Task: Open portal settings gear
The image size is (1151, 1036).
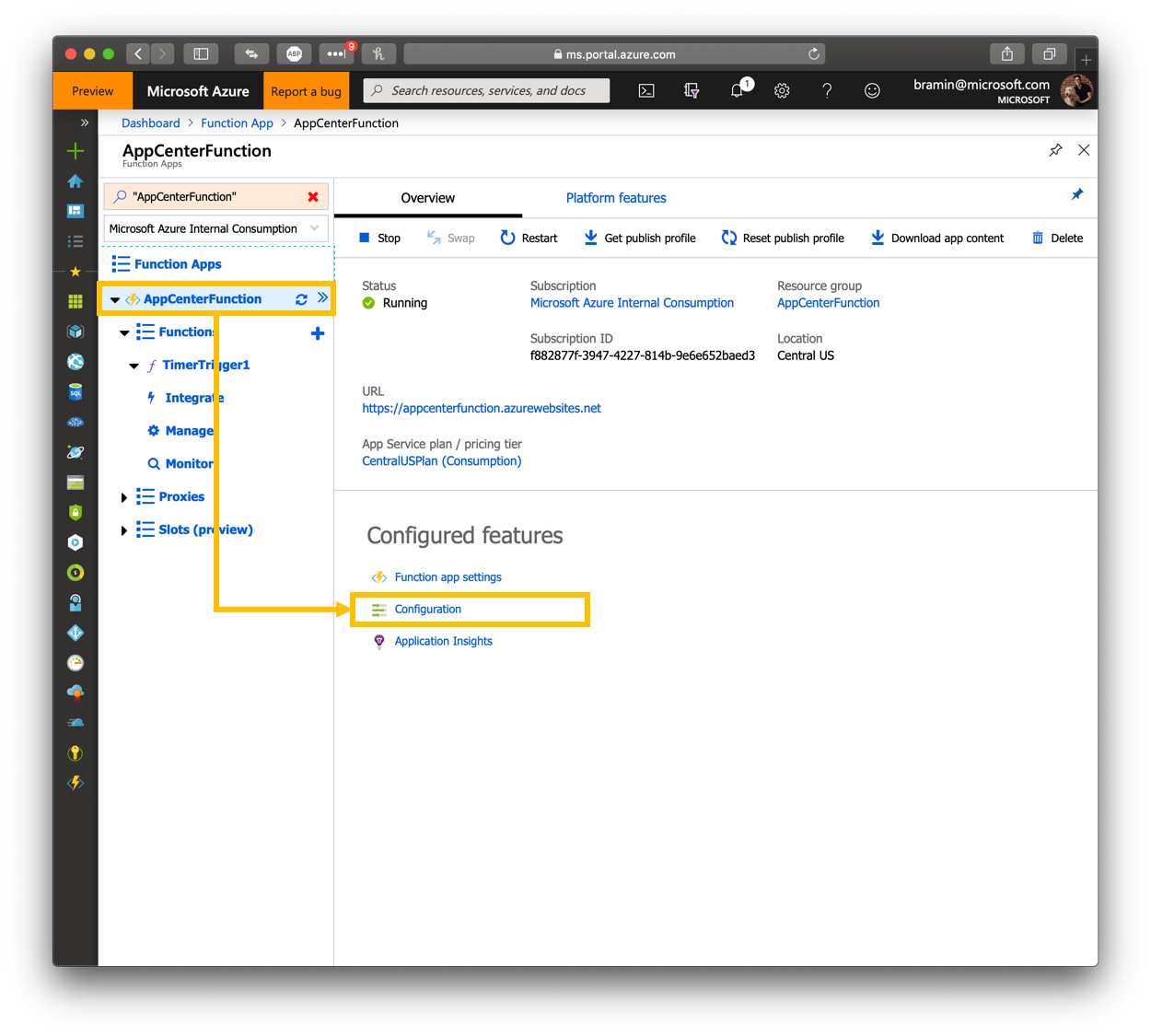Action: (782, 90)
